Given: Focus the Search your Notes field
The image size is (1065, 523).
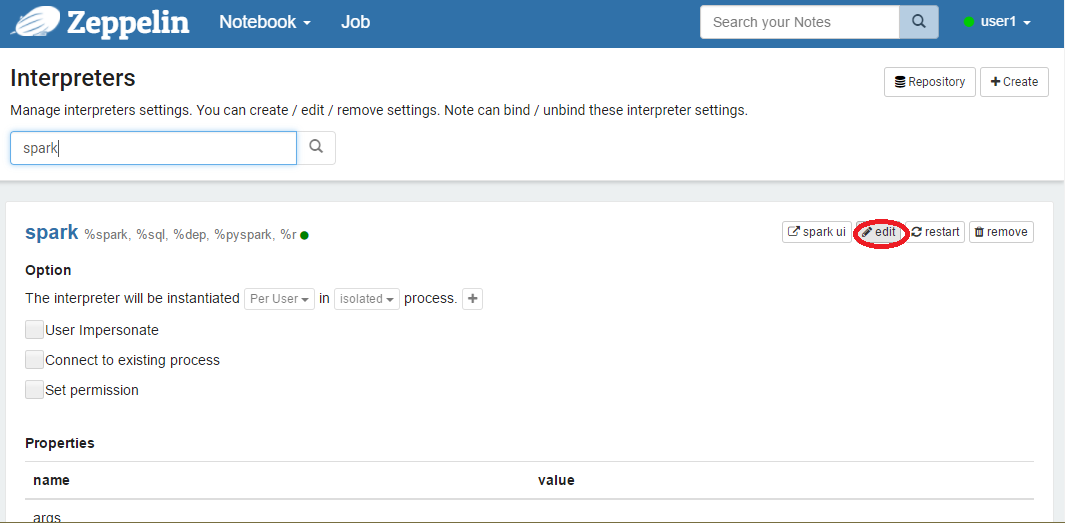Looking at the screenshot, I should coord(799,22).
